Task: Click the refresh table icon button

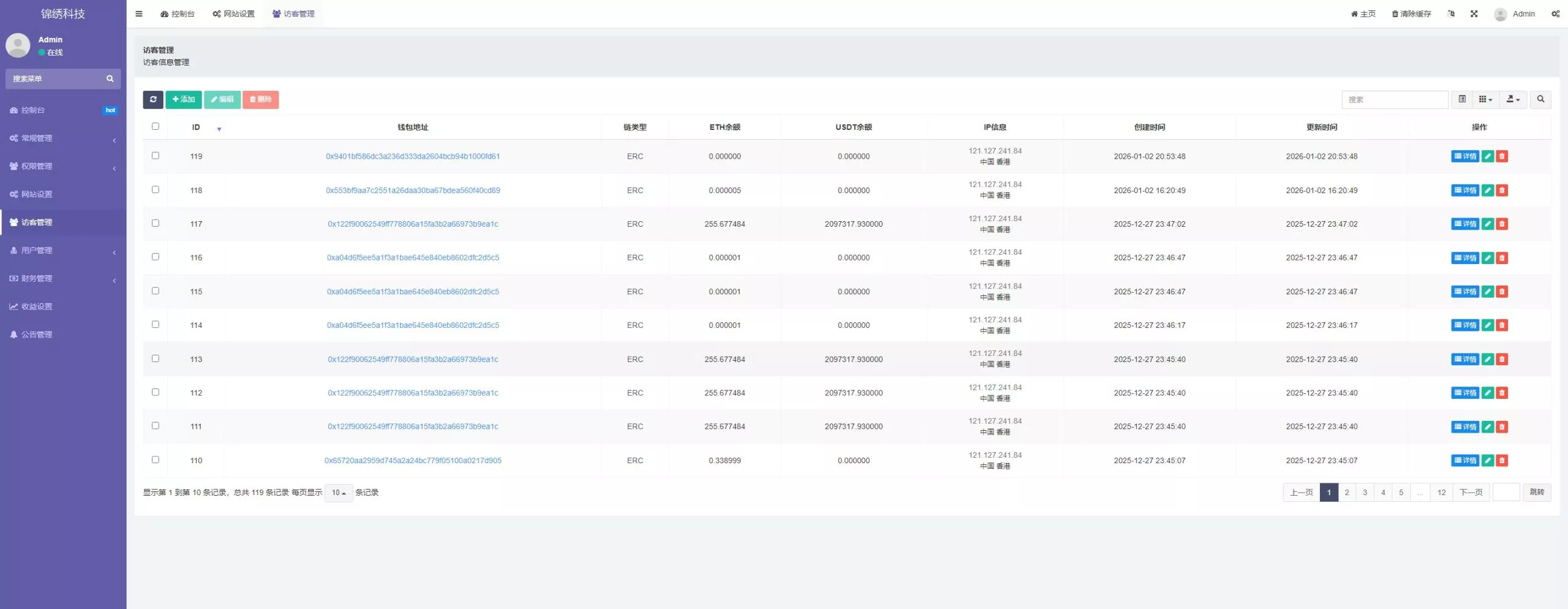Action: coord(153,99)
